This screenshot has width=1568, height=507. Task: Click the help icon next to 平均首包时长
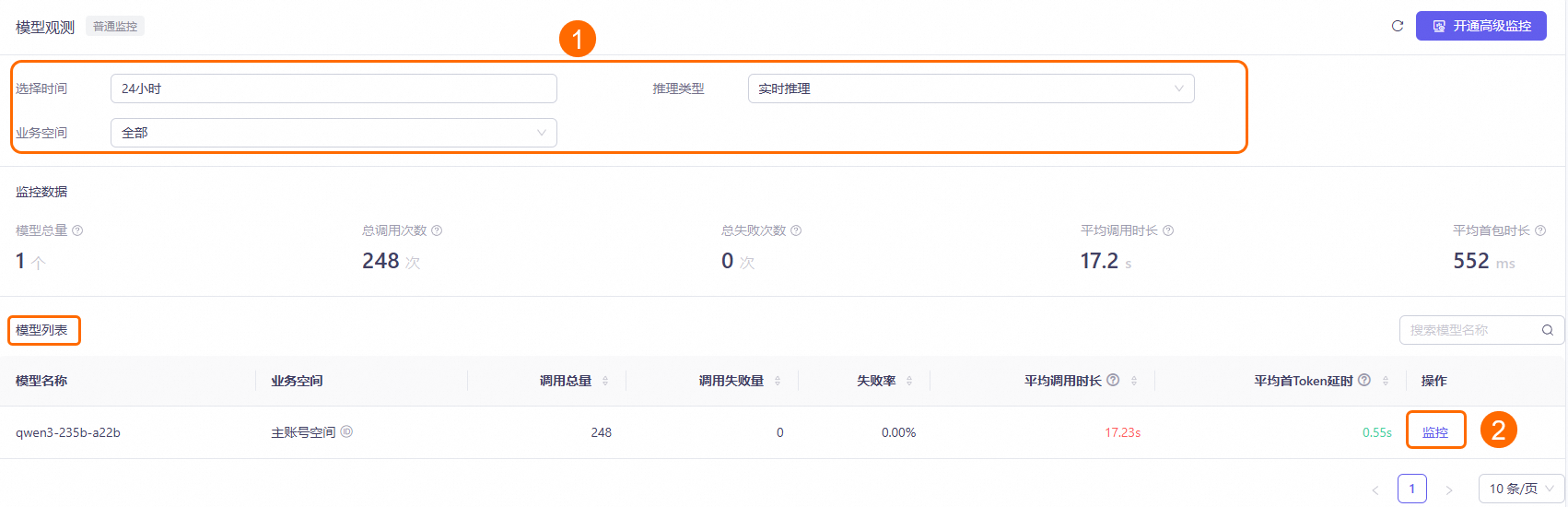click(x=1540, y=230)
